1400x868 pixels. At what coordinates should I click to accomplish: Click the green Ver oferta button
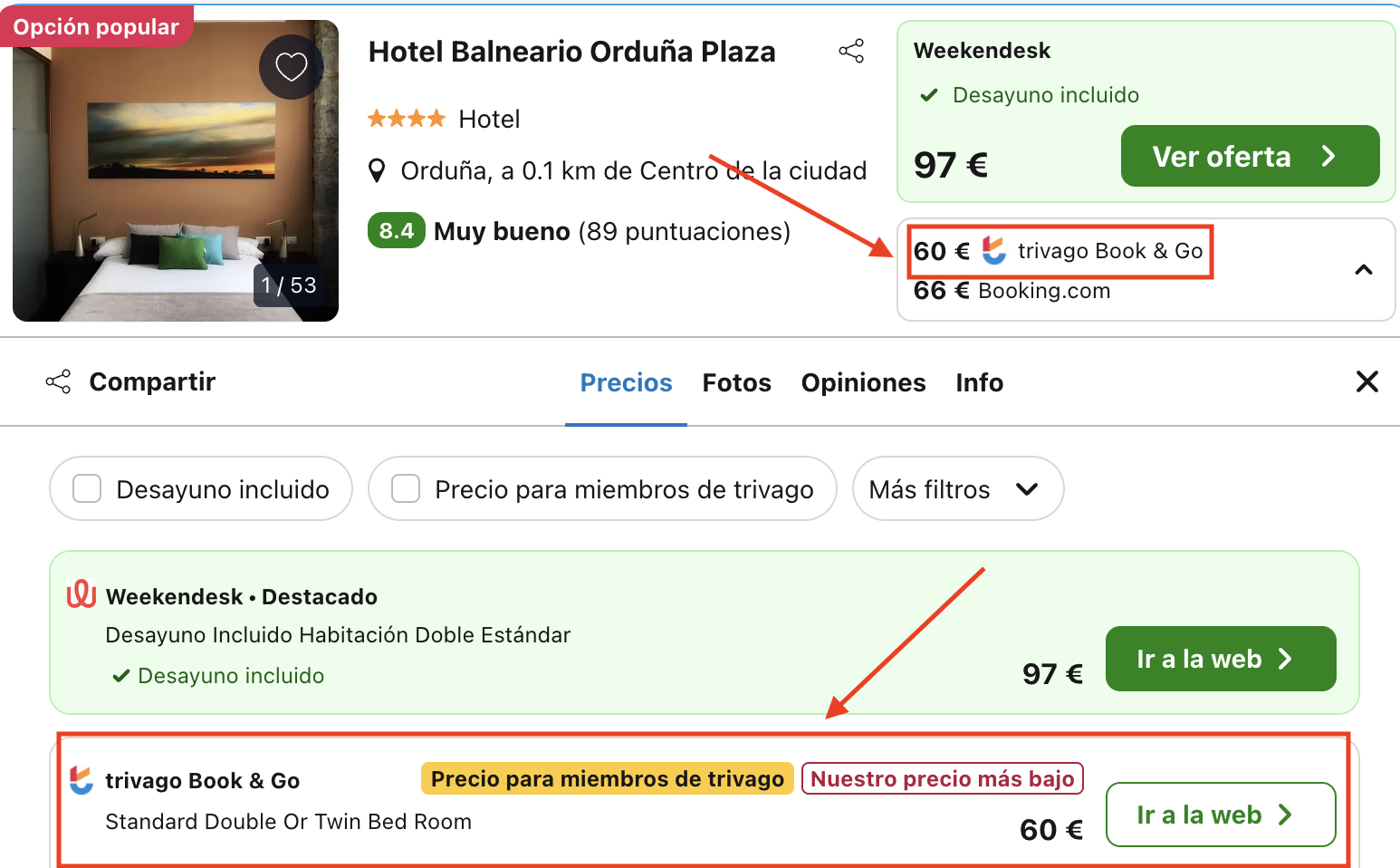pyautogui.click(x=1250, y=156)
